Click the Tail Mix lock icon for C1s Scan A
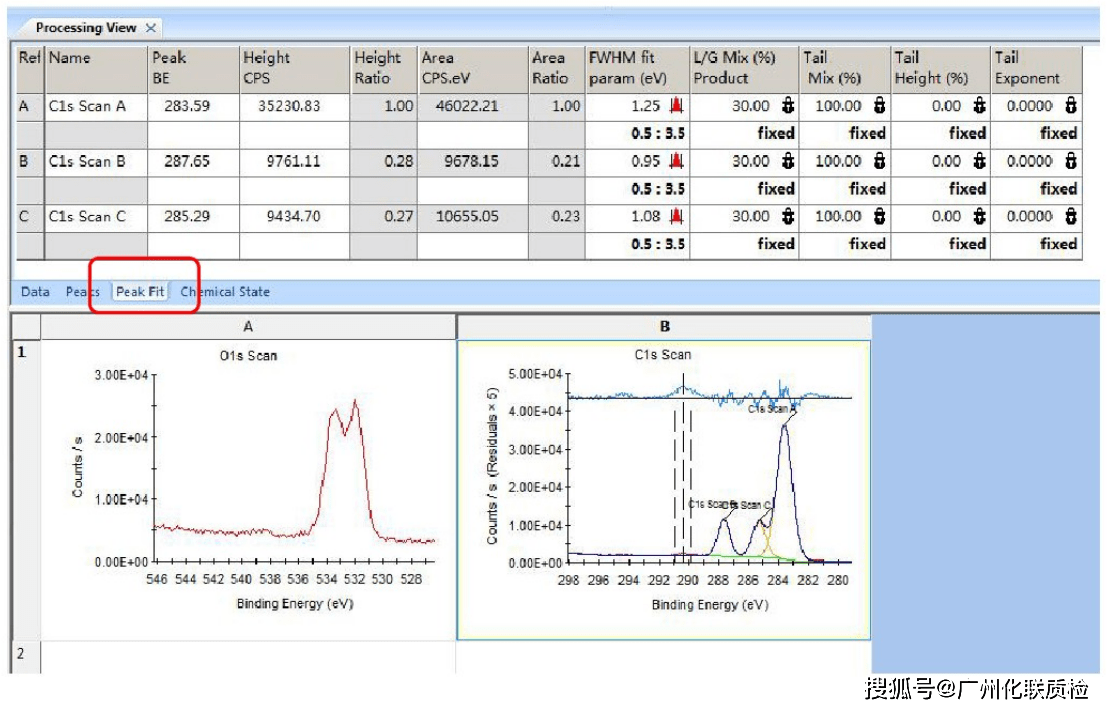This screenshot has height=713, width=1113. [x=879, y=106]
